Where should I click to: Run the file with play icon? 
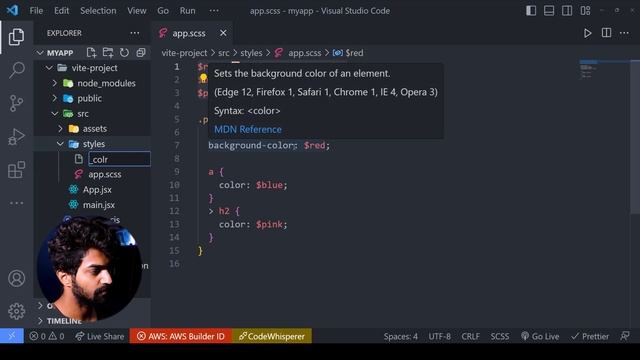pyautogui.click(x=587, y=33)
